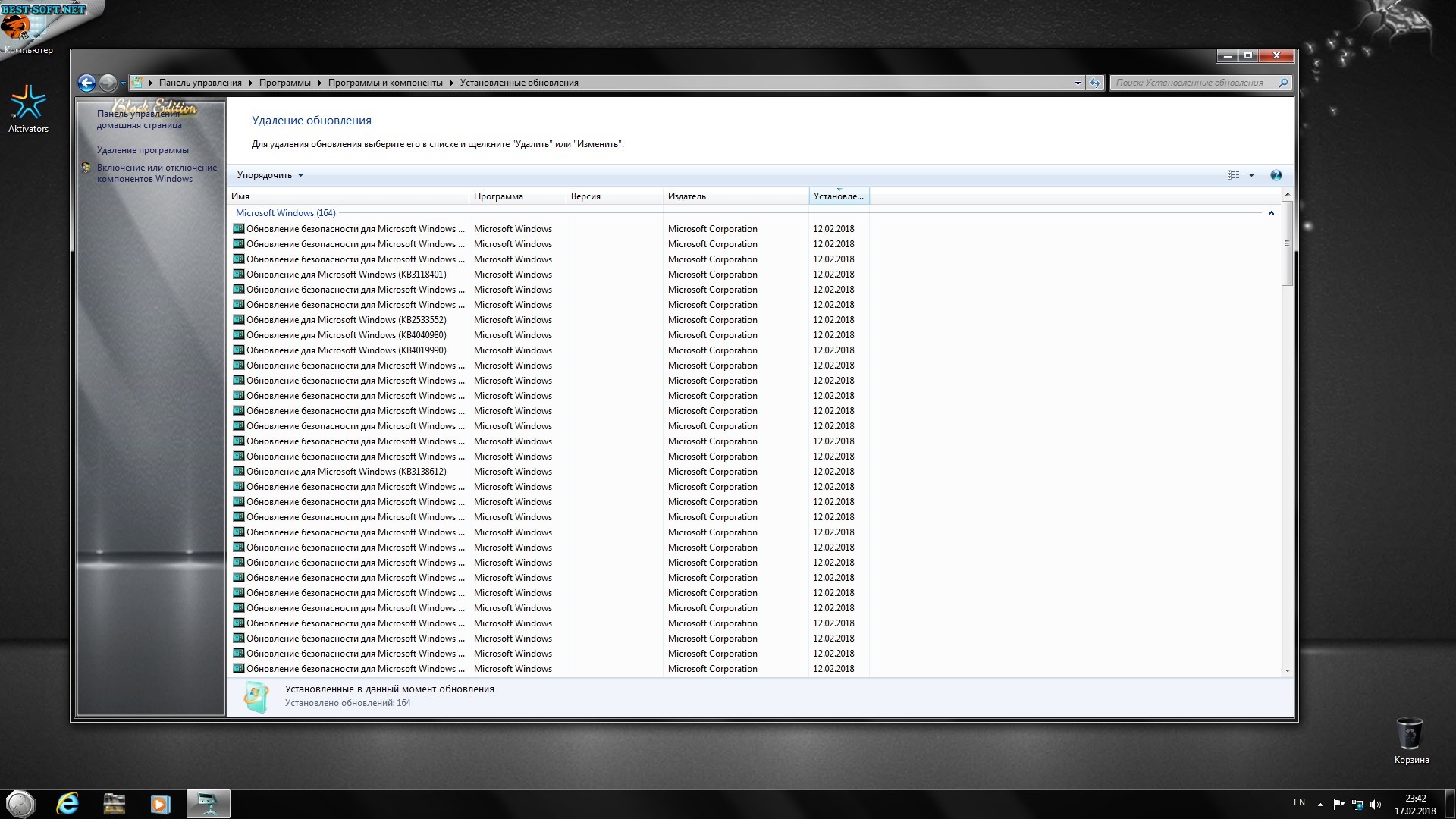This screenshot has height=819, width=1456.
Task: Open the Упорядочить dropdown menu
Action: click(270, 175)
